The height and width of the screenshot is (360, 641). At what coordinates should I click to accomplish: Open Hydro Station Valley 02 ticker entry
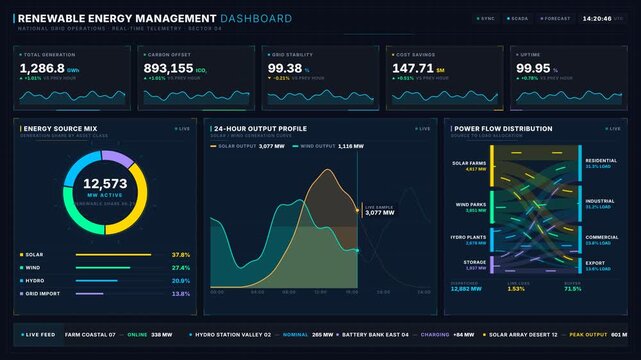[261, 335]
